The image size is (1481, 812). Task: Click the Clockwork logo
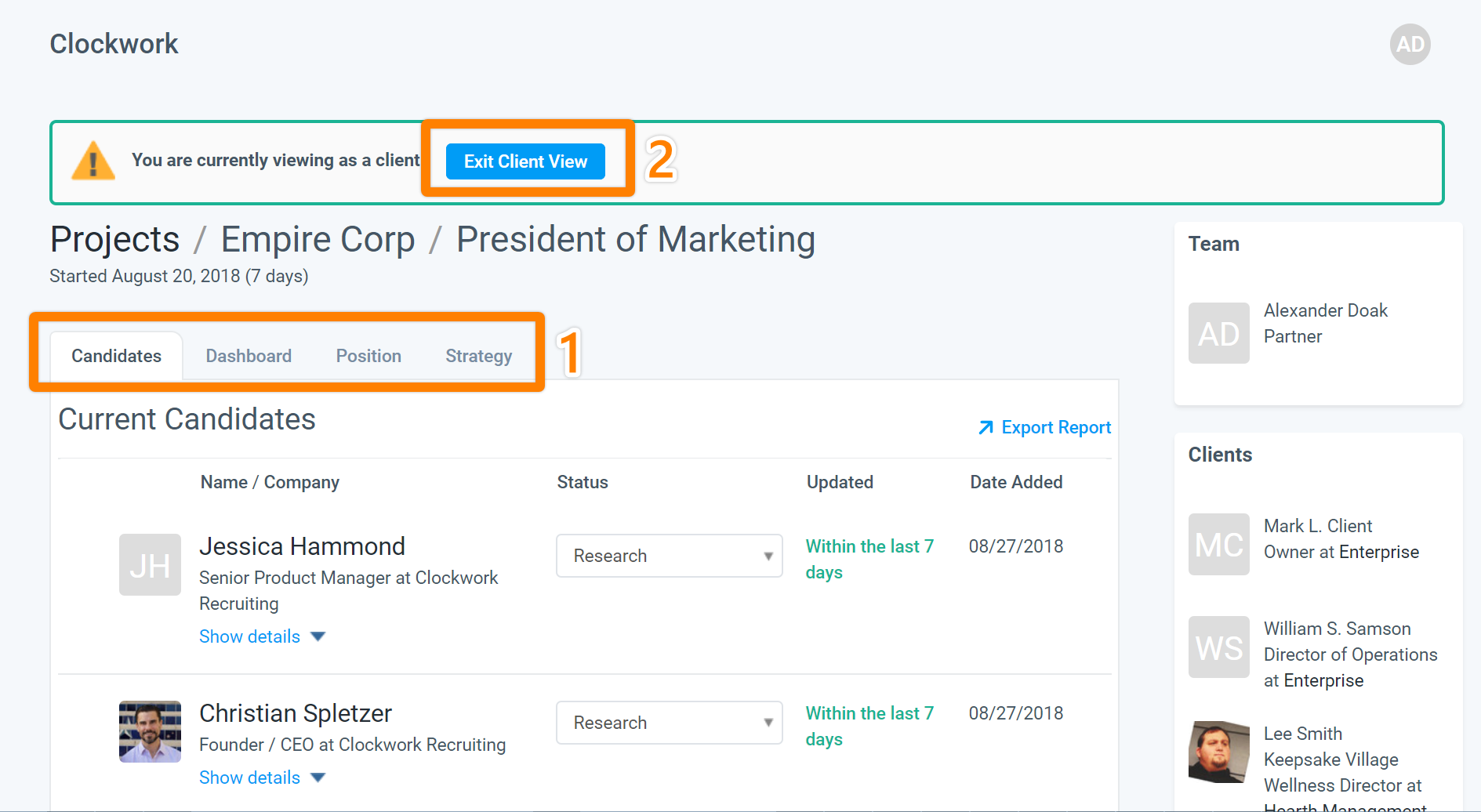114,44
